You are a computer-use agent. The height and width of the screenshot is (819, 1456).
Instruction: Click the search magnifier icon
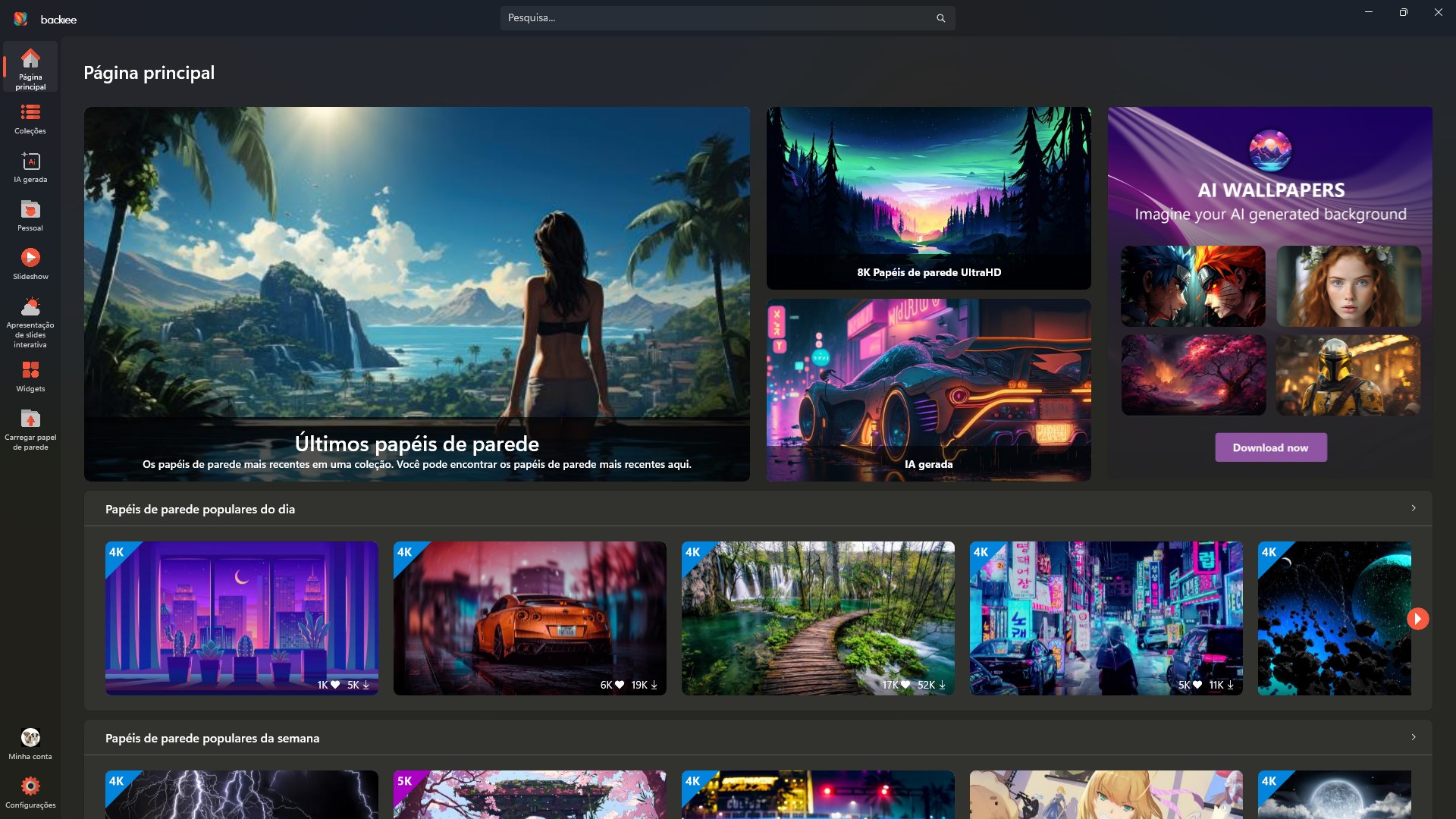940,18
